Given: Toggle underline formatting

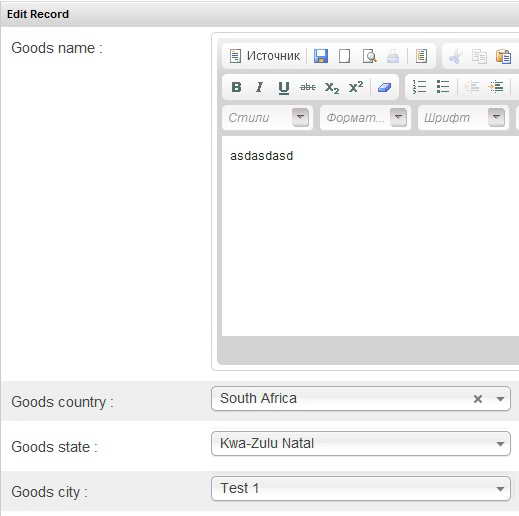Looking at the screenshot, I should click(x=284, y=87).
